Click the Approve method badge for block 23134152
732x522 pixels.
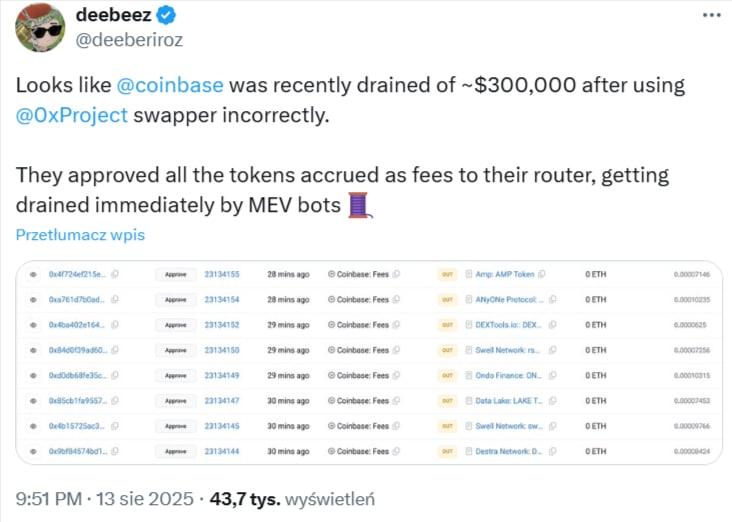point(176,324)
